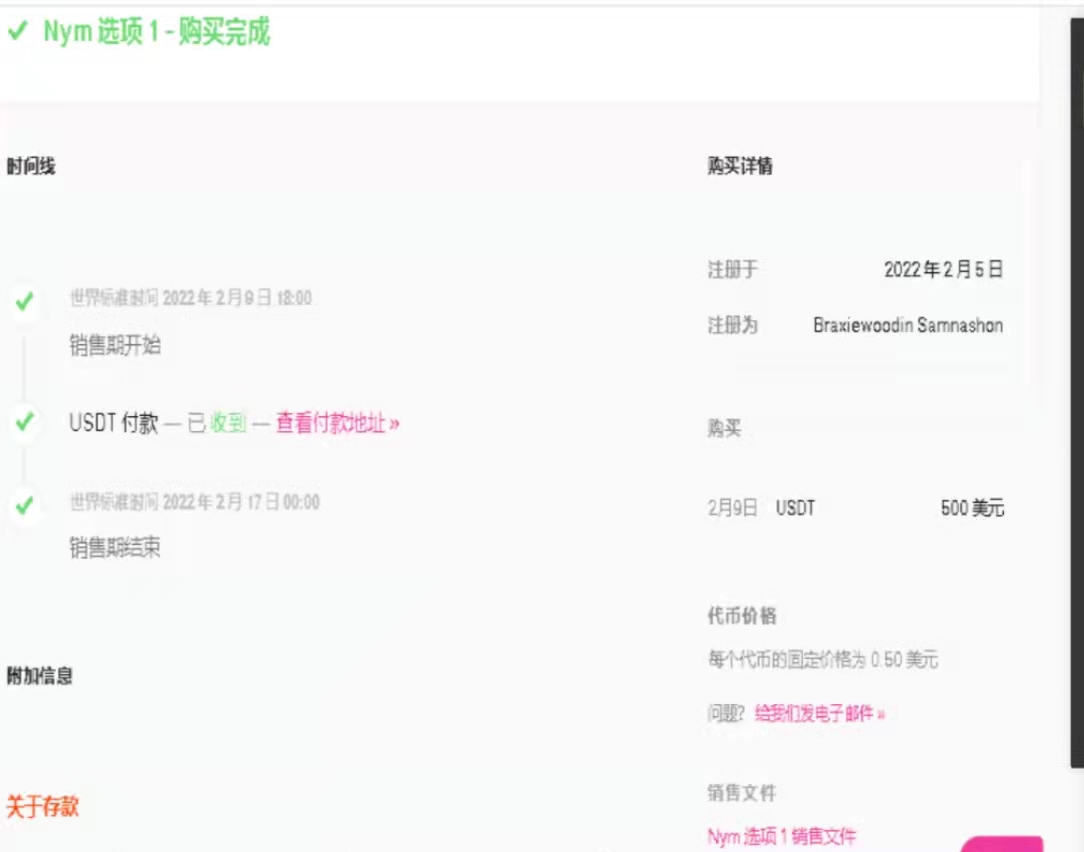Click the 代币价格 label
This screenshot has height=852, width=1084.
[742, 615]
